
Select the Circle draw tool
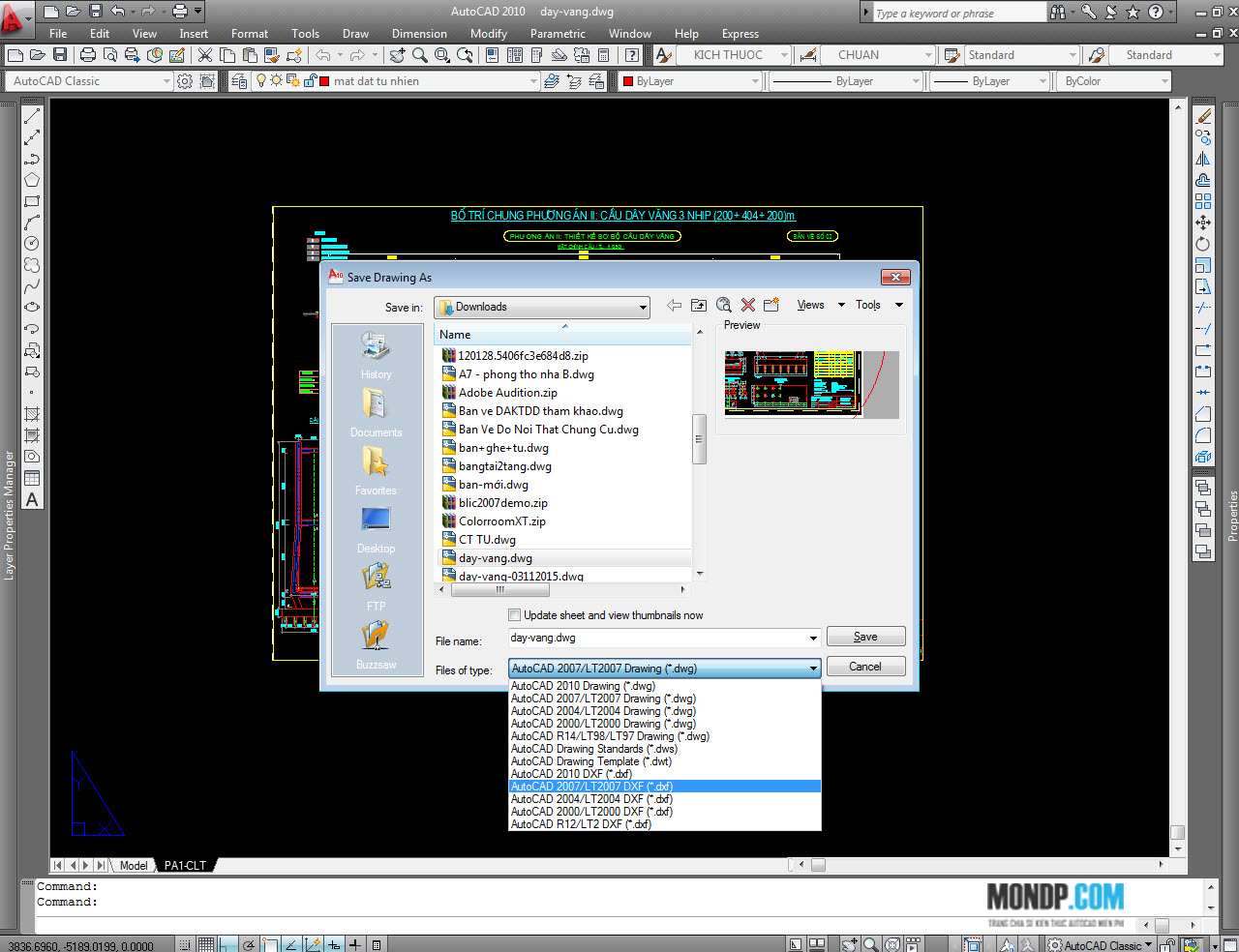tap(32, 243)
